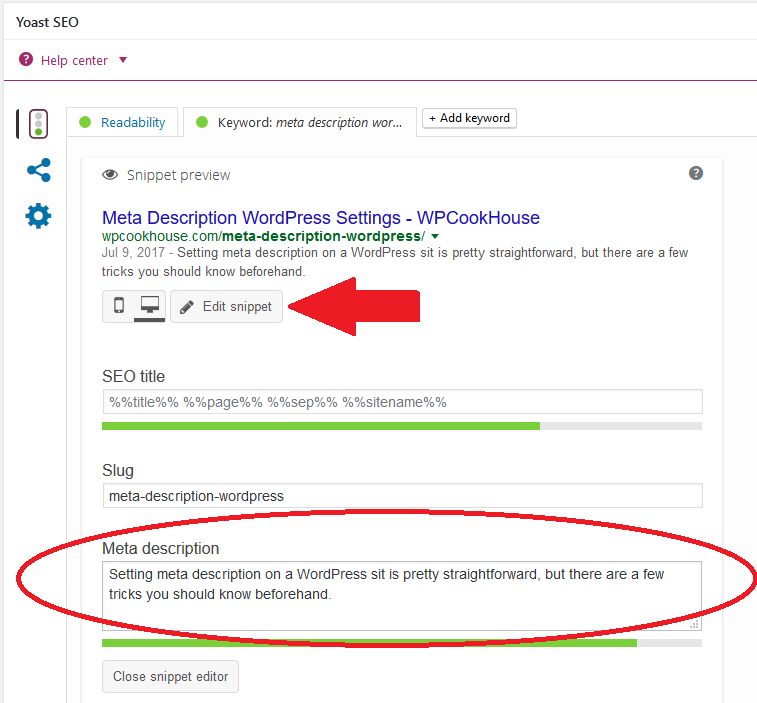Expand the green arrow next to the URL
Image resolution: width=757 pixels, height=703 pixels.
tap(435, 237)
